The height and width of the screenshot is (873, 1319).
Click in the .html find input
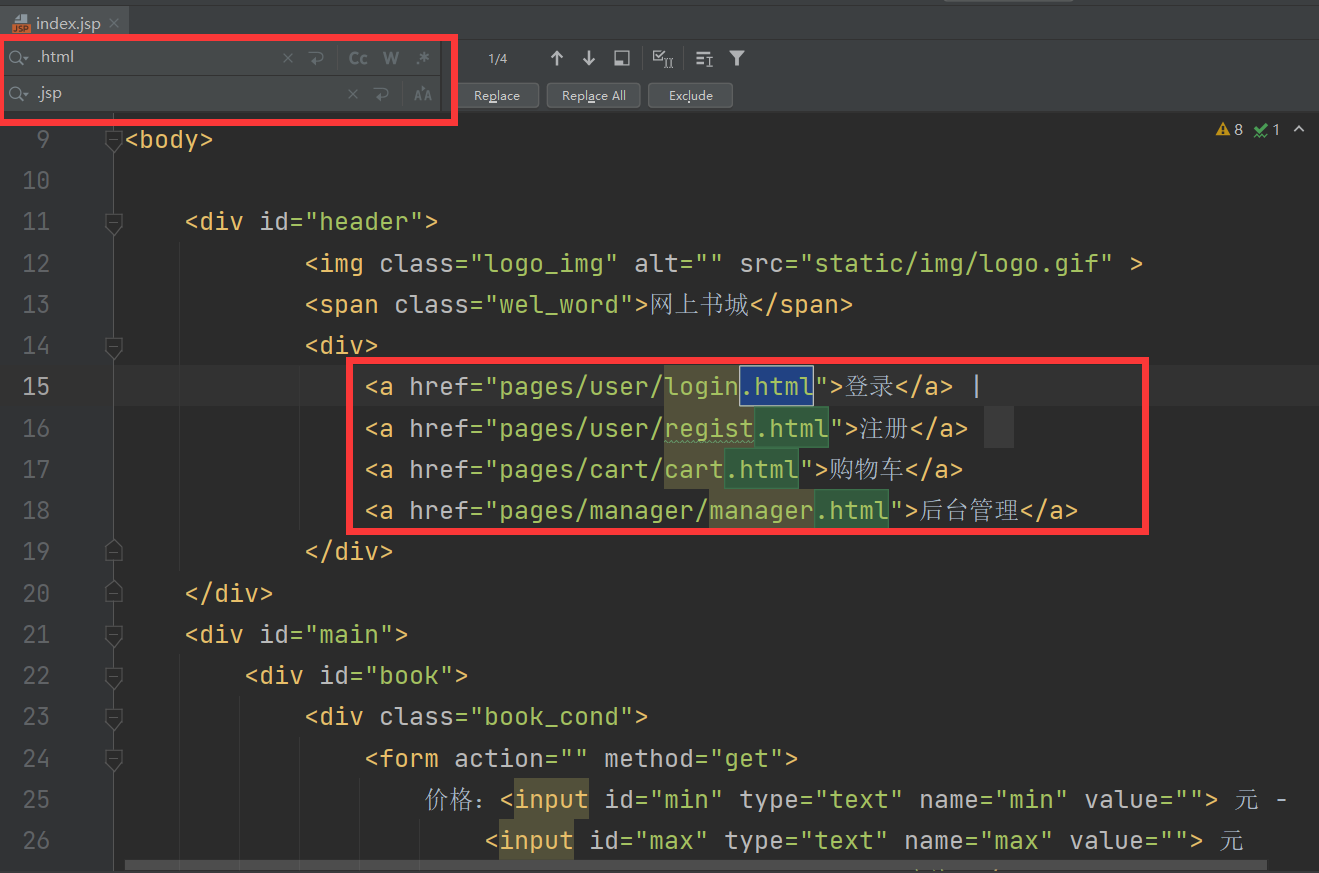pos(155,58)
